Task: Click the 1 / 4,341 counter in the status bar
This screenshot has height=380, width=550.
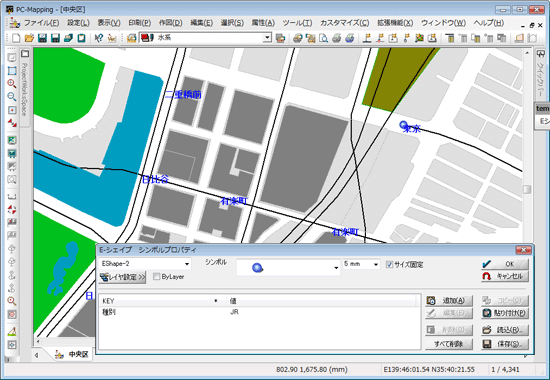Action: [505, 369]
